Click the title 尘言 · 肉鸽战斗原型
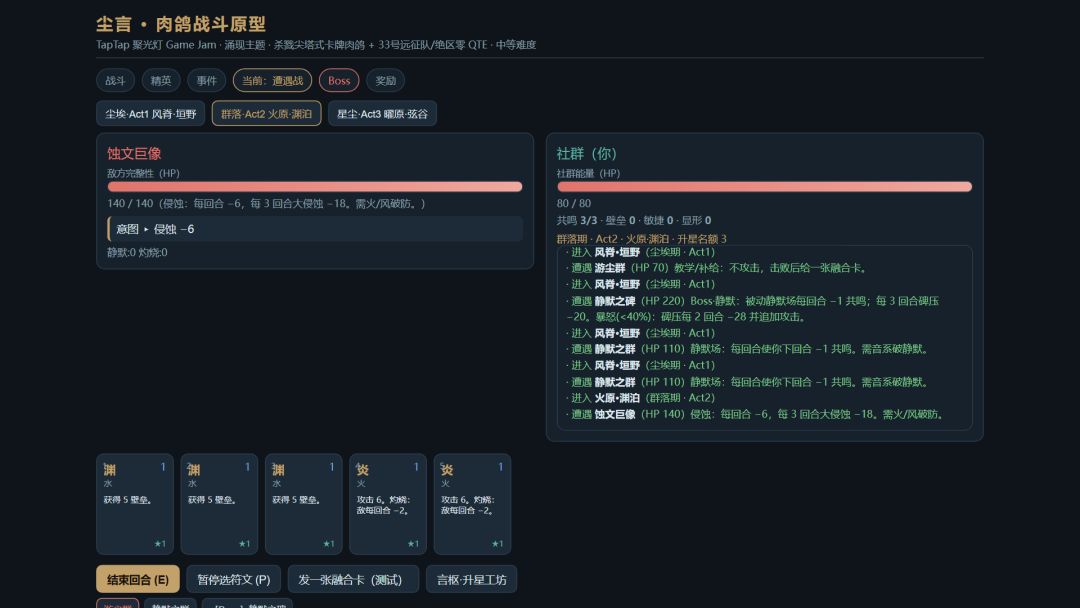 pos(181,24)
